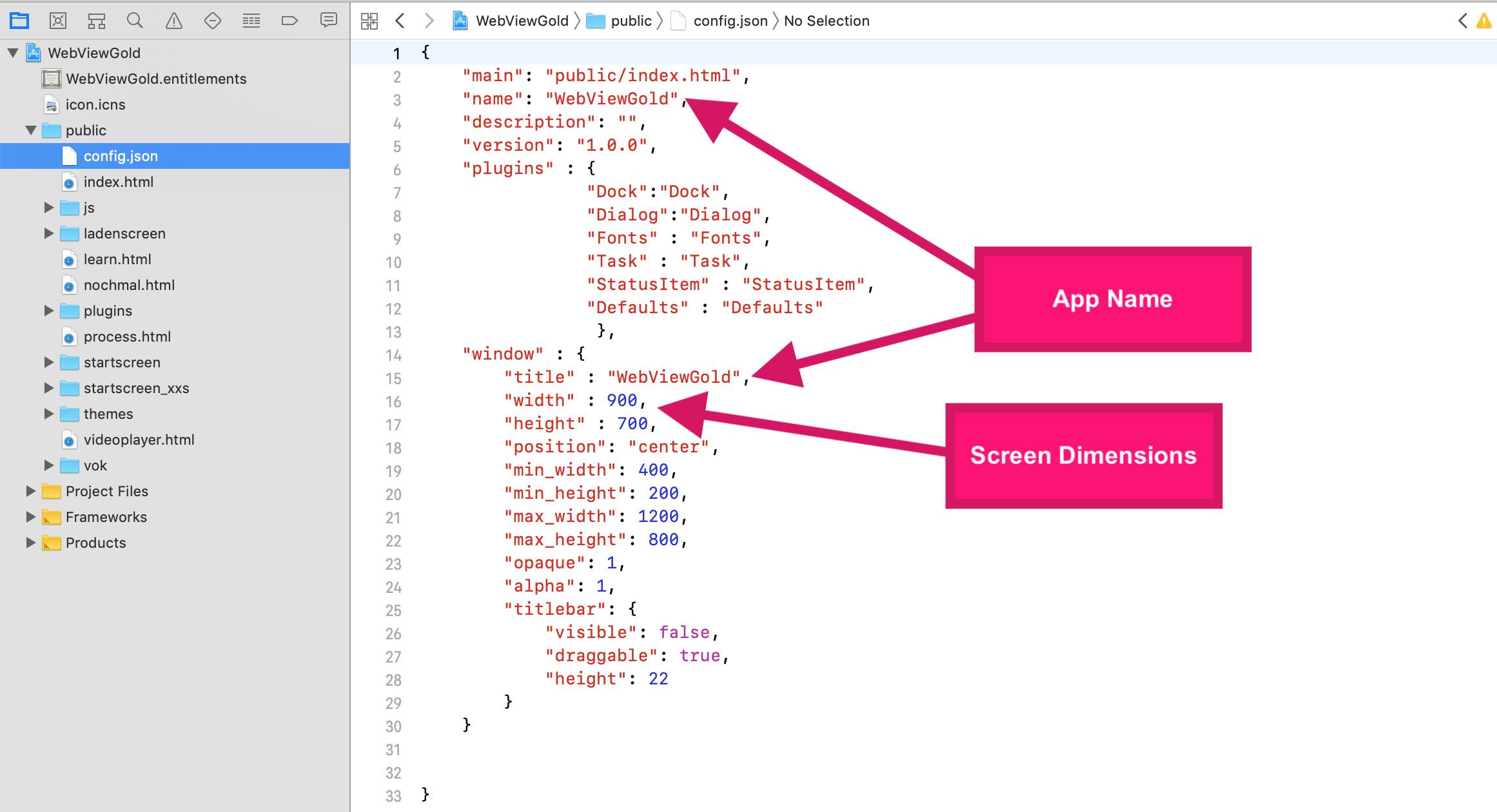Viewport: 1497px width, 812px height.
Task: Click the height value 700 on line 17
Action: click(x=632, y=423)
